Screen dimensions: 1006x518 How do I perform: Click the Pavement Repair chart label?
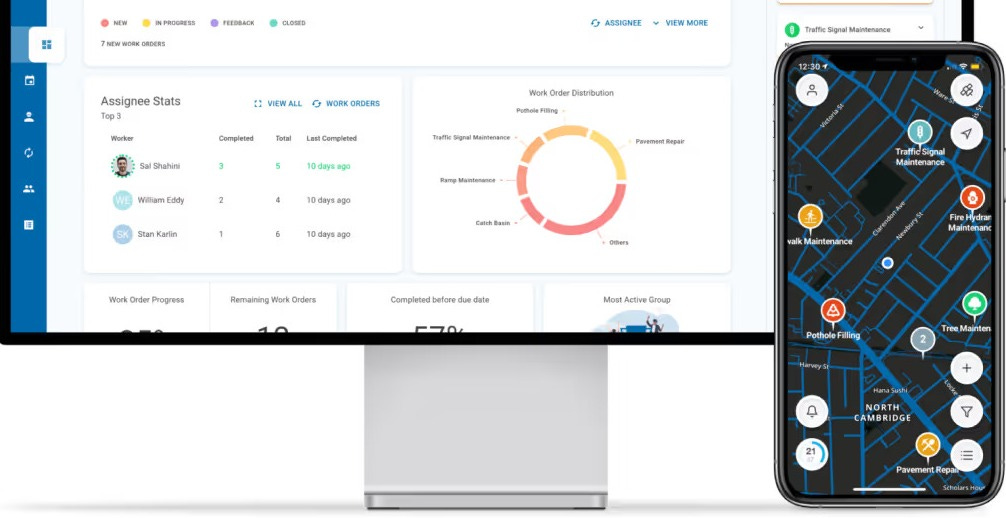[x=660, y=141]
